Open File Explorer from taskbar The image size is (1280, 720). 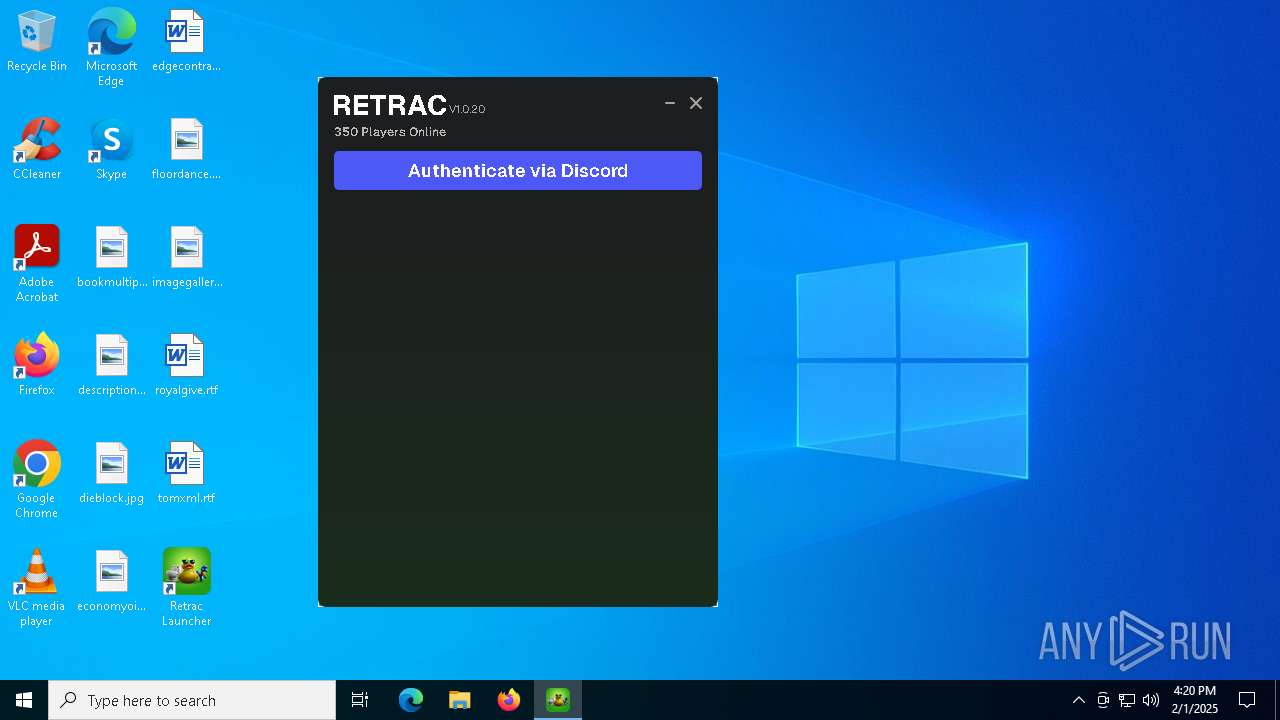tap(460, 700)
